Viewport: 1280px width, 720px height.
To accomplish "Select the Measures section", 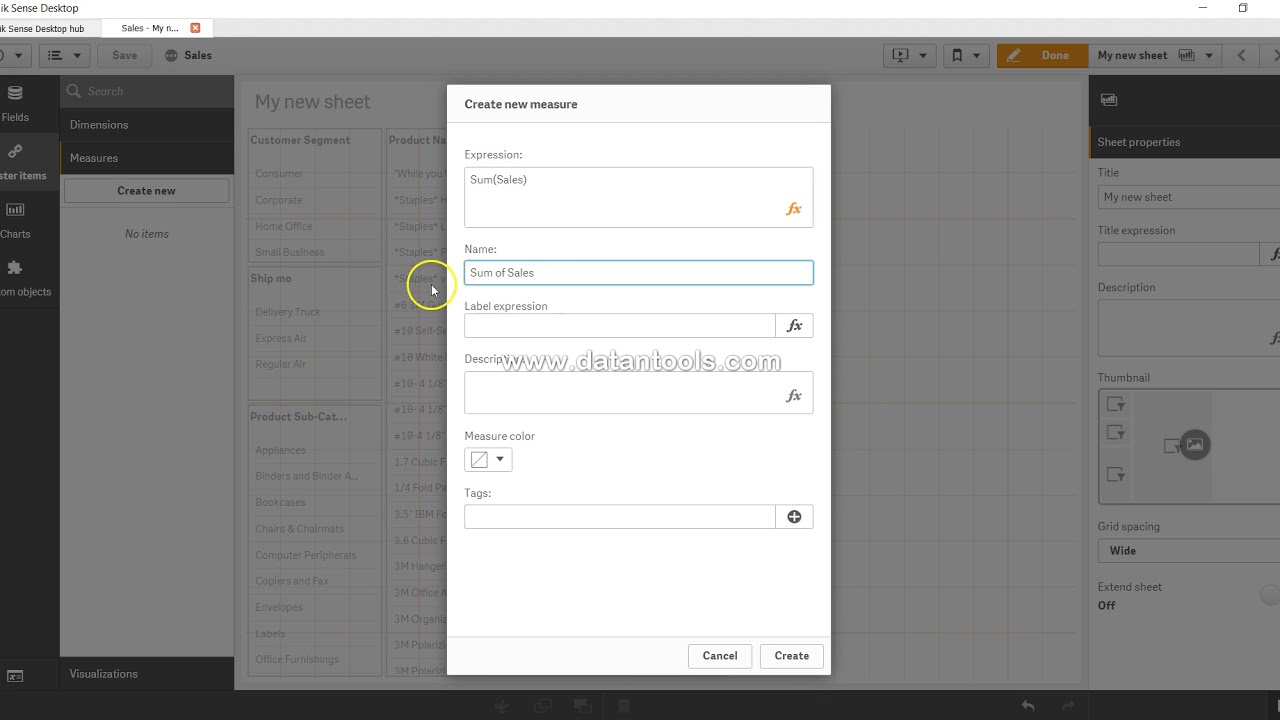I will pos(147,158).
